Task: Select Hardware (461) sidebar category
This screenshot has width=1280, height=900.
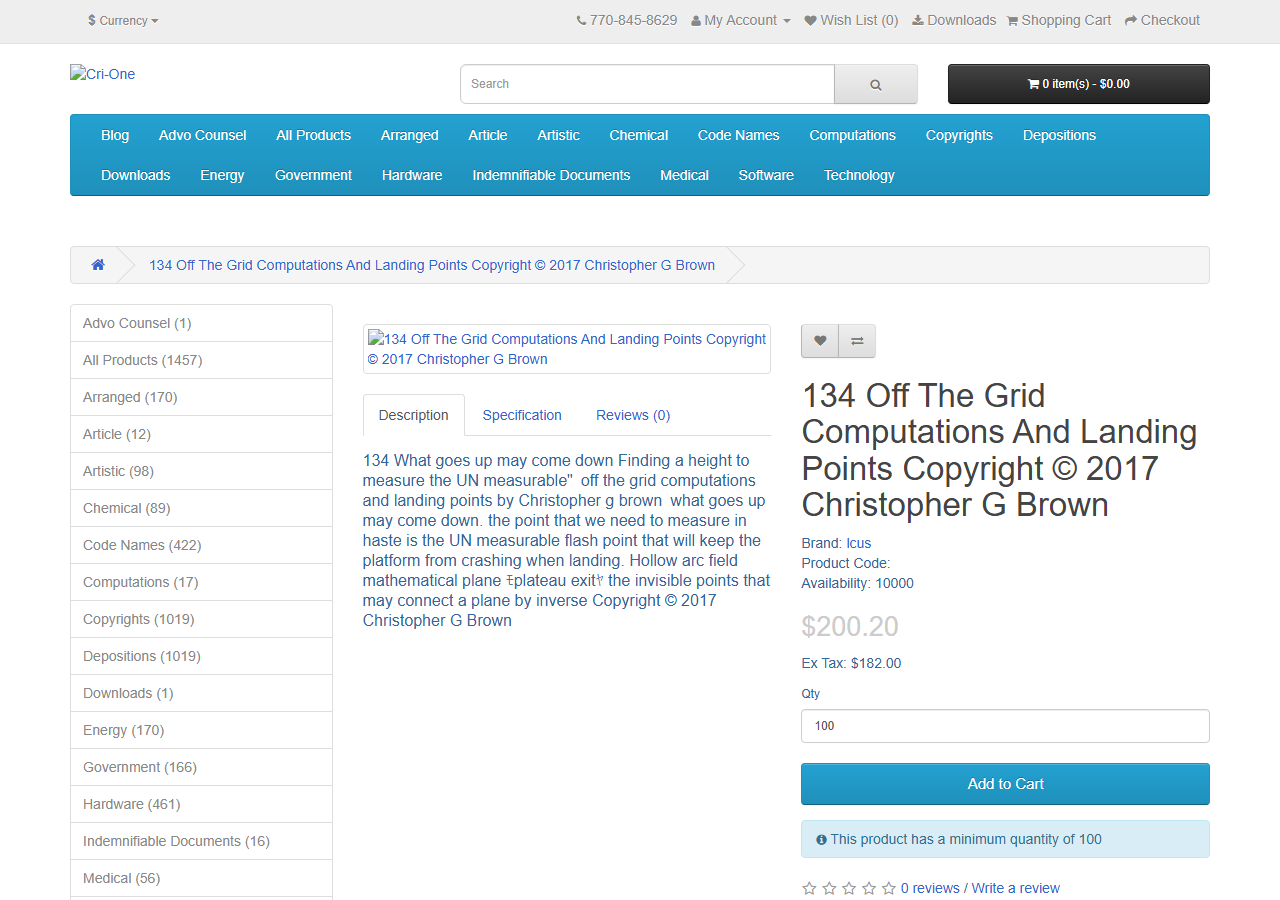Action: pyautogui.click(x=201, y=804)
